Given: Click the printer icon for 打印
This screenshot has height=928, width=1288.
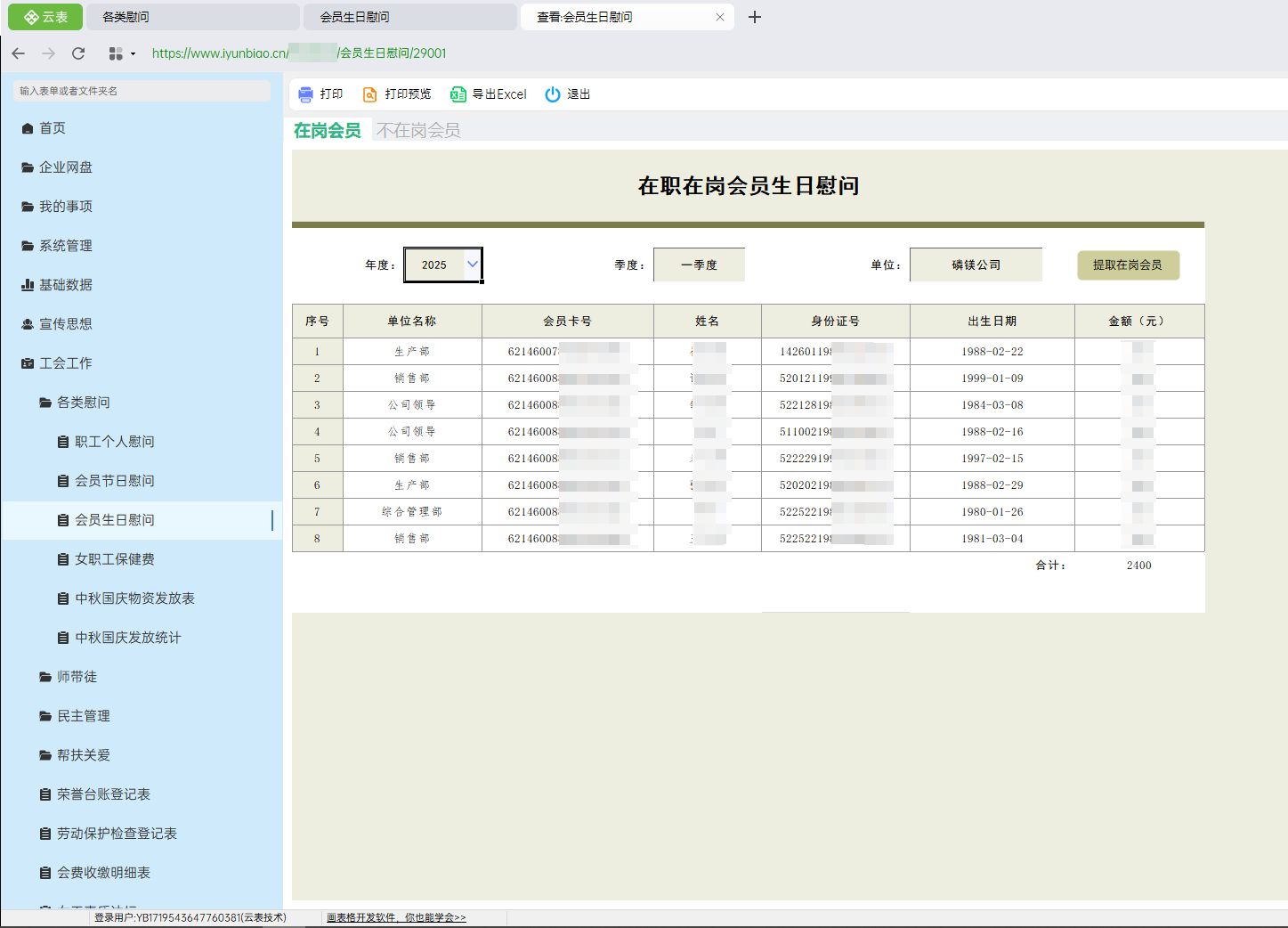Looking at the screenshot, I should tap(306, 94).
